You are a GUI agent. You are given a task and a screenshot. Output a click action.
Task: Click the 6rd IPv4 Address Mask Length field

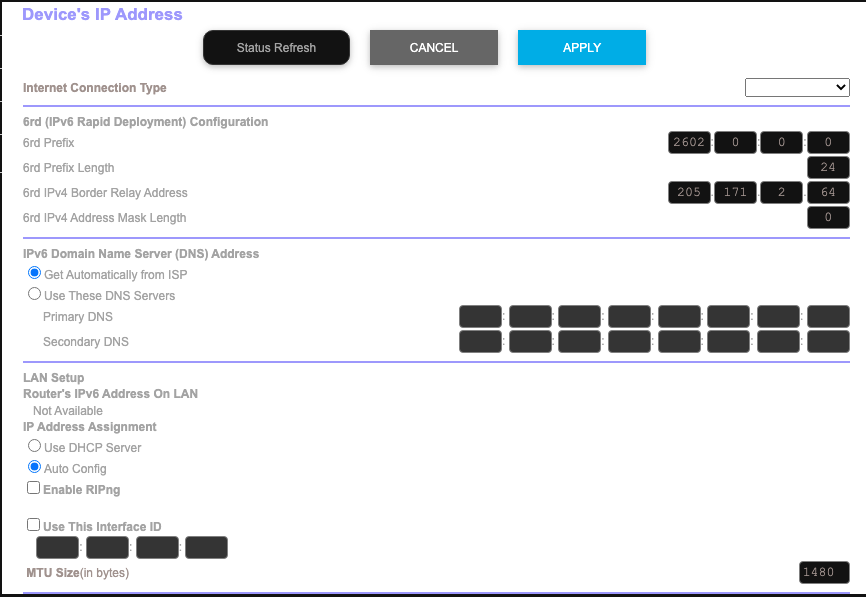[x=828, y=218]
